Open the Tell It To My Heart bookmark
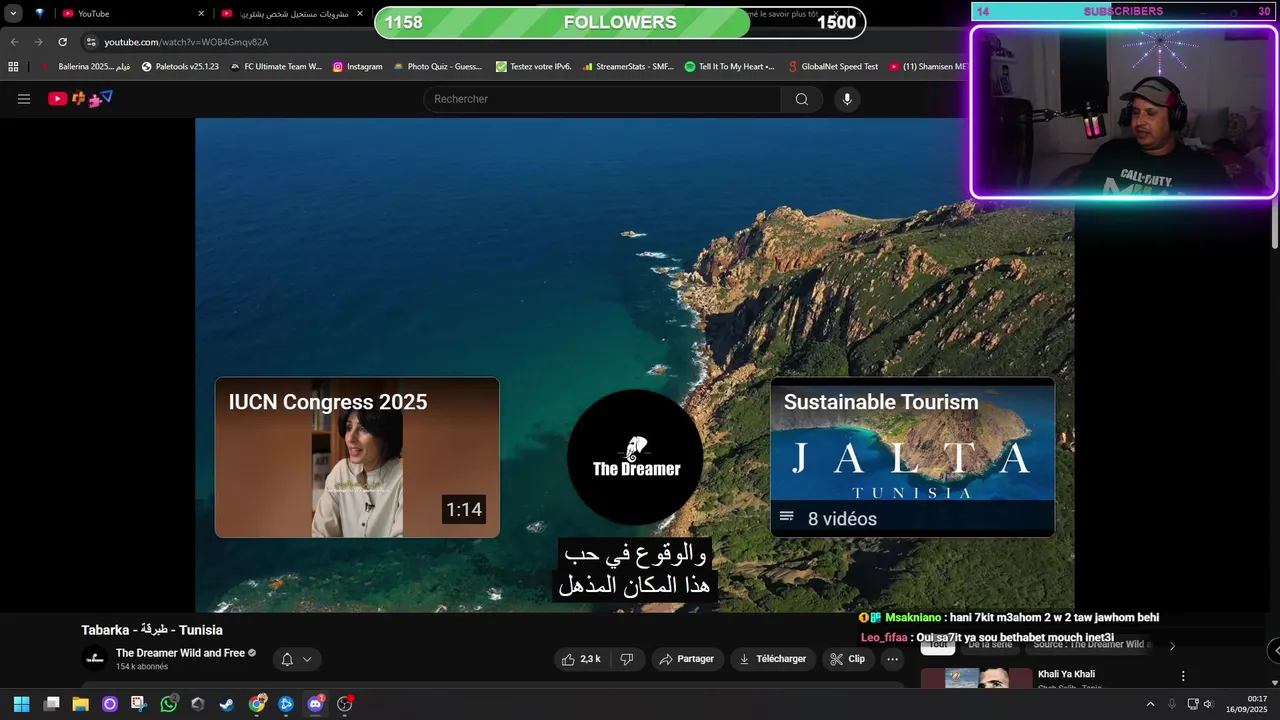This screenshot has width=1280, height=720. 729,67
